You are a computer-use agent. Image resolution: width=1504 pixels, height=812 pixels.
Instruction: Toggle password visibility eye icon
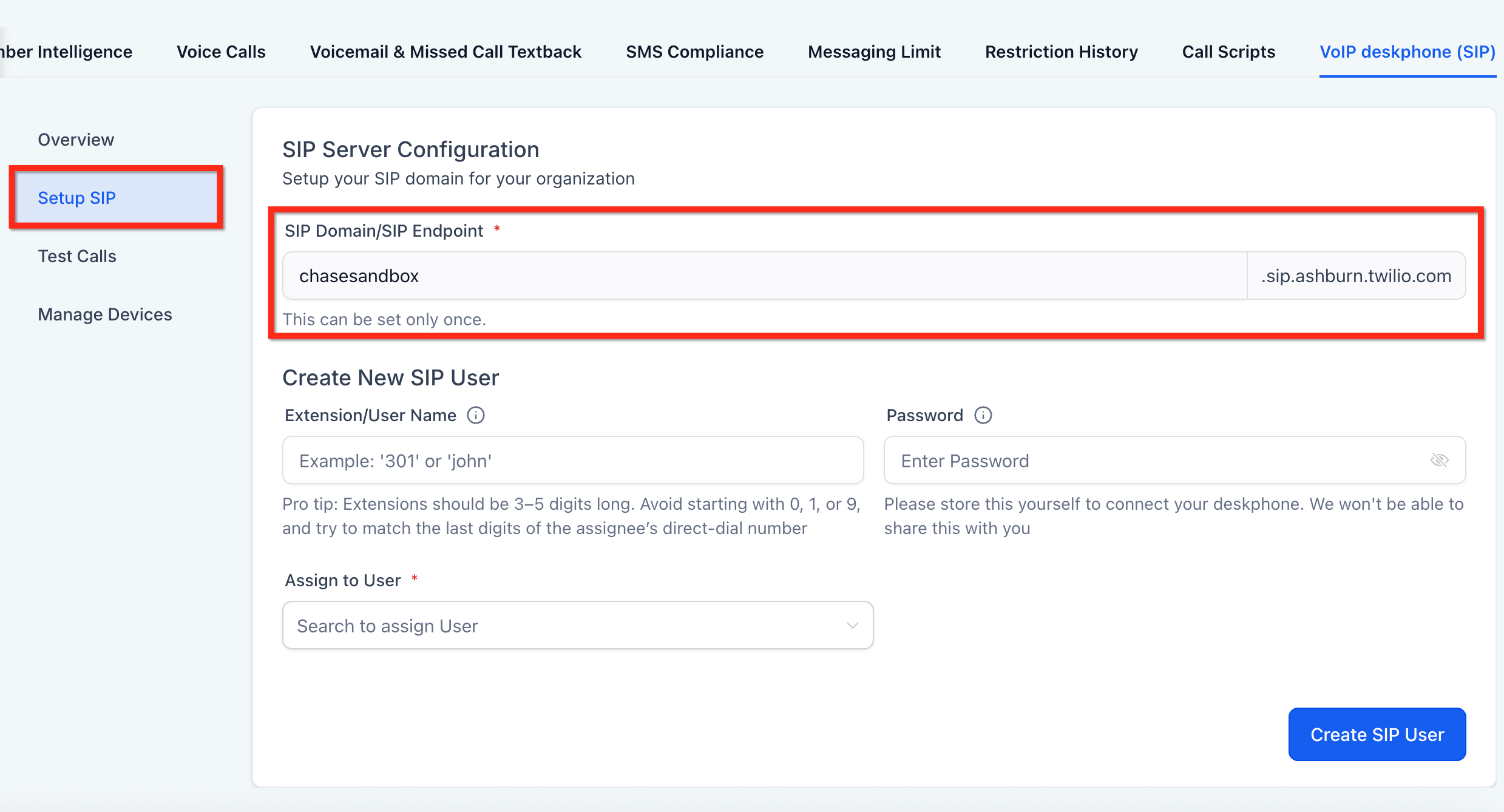tap(1439, 460)
